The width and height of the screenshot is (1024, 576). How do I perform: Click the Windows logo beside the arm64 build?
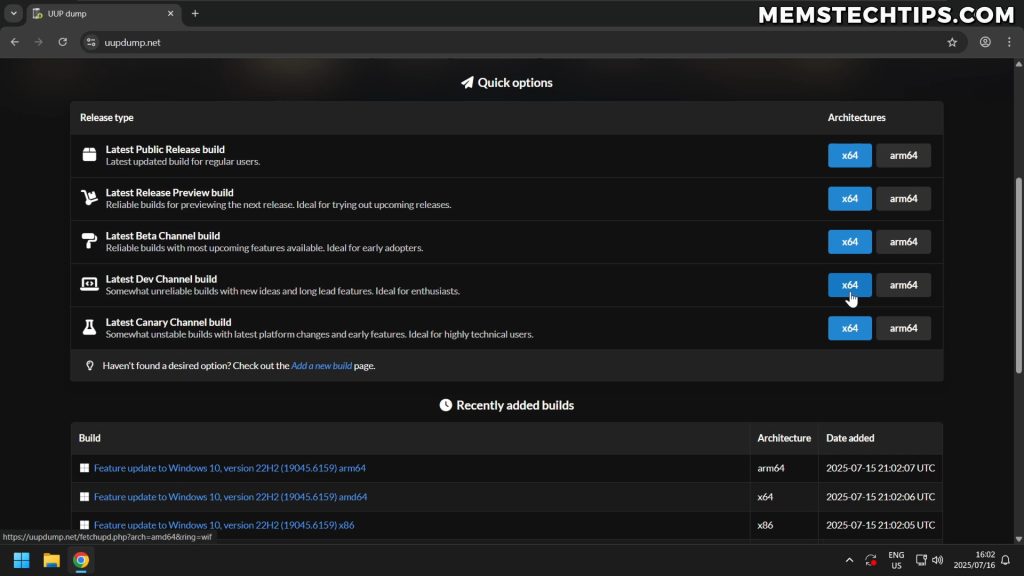pos(84,468)
